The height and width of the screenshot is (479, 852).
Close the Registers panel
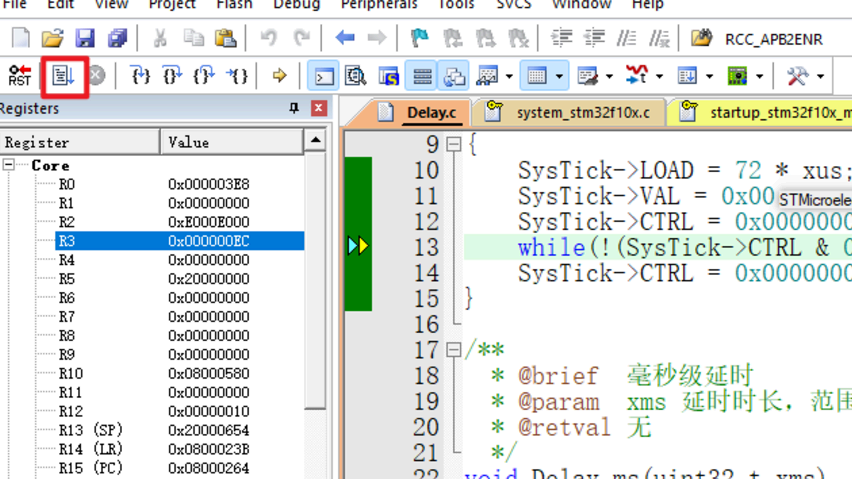pyautogui.click(x=319, y=108)
